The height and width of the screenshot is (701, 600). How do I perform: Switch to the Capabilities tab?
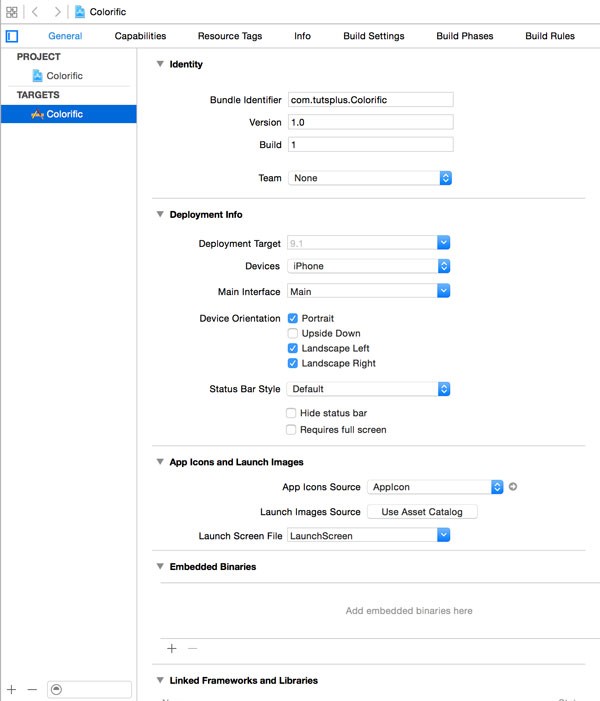pos(140,36)
